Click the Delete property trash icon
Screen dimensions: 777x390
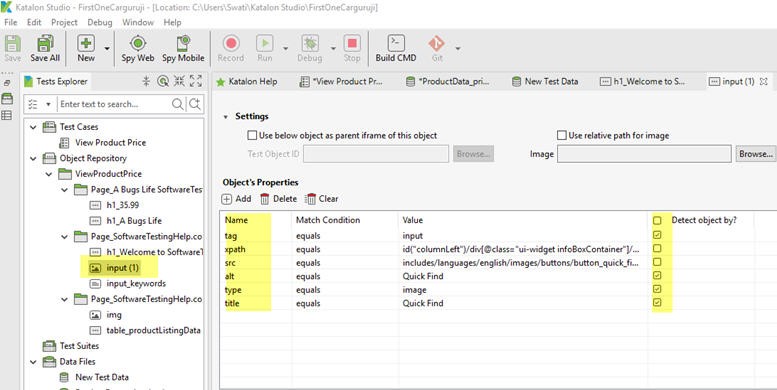(265, 199)
